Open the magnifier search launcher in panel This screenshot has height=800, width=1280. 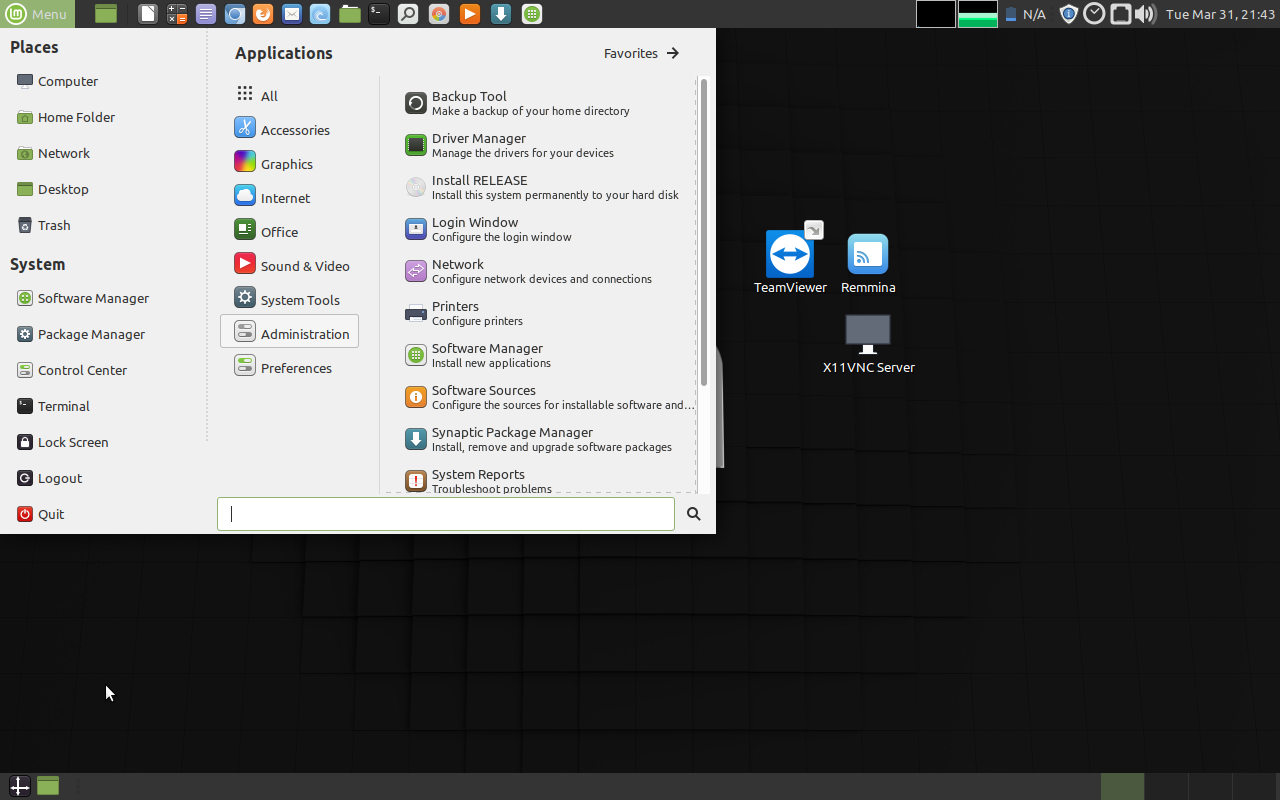click(x=408, y=14)
